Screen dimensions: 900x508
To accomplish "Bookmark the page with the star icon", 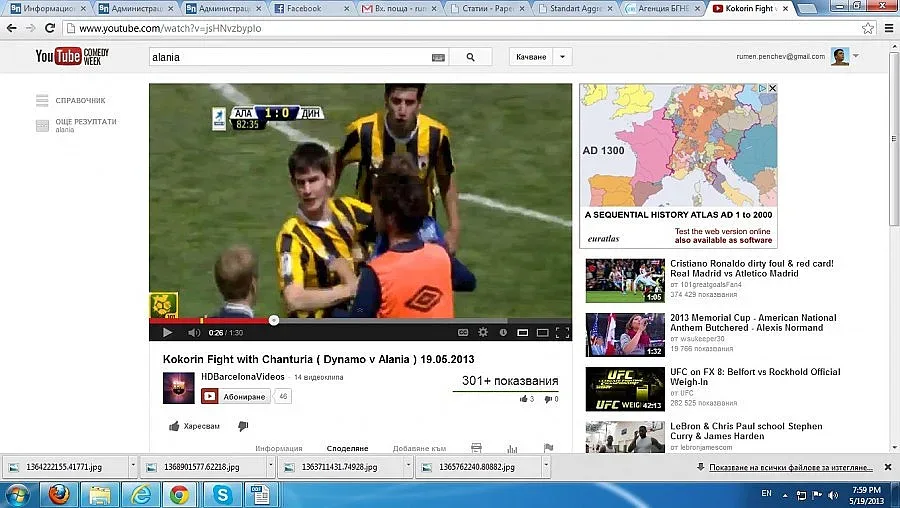I will (x=867, y=29).
